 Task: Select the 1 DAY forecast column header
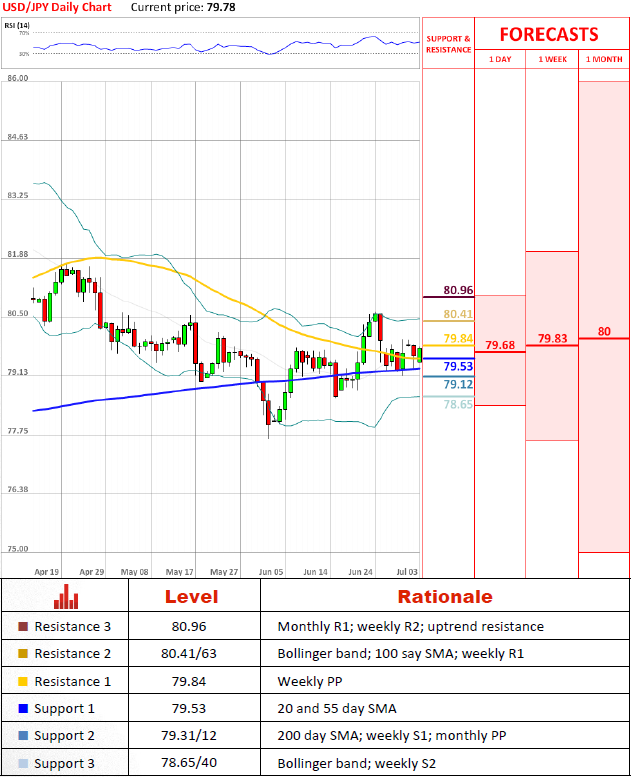[x=500, y=59]
